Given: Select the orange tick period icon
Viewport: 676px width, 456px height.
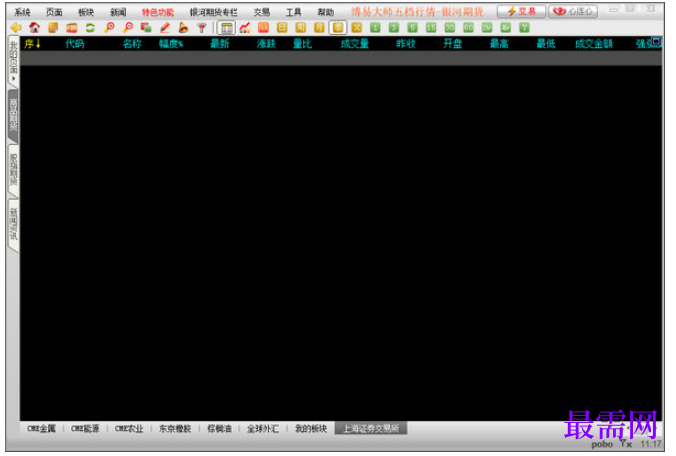Looking at the screenshot, I should [263, 28].
